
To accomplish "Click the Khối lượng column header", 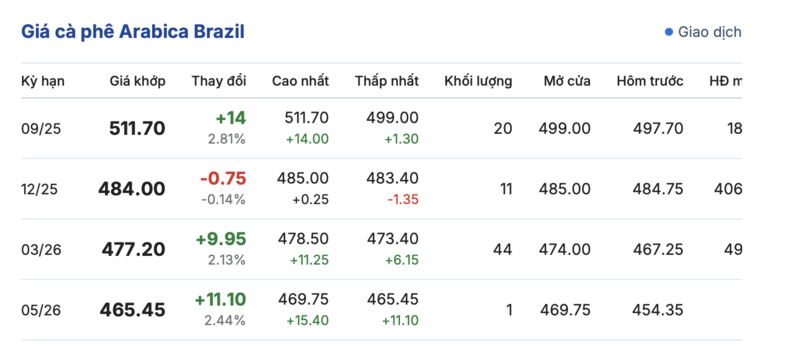I will click(x=478, y=81).
